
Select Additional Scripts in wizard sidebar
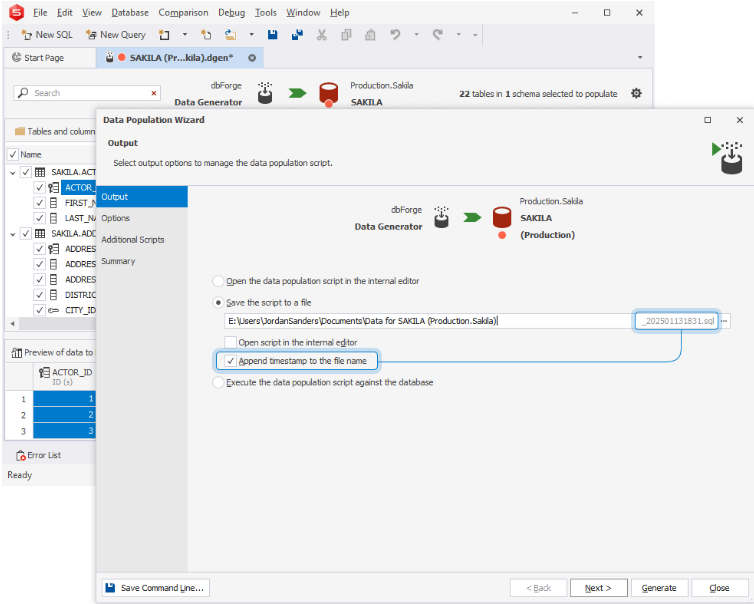tap(142, 239)
